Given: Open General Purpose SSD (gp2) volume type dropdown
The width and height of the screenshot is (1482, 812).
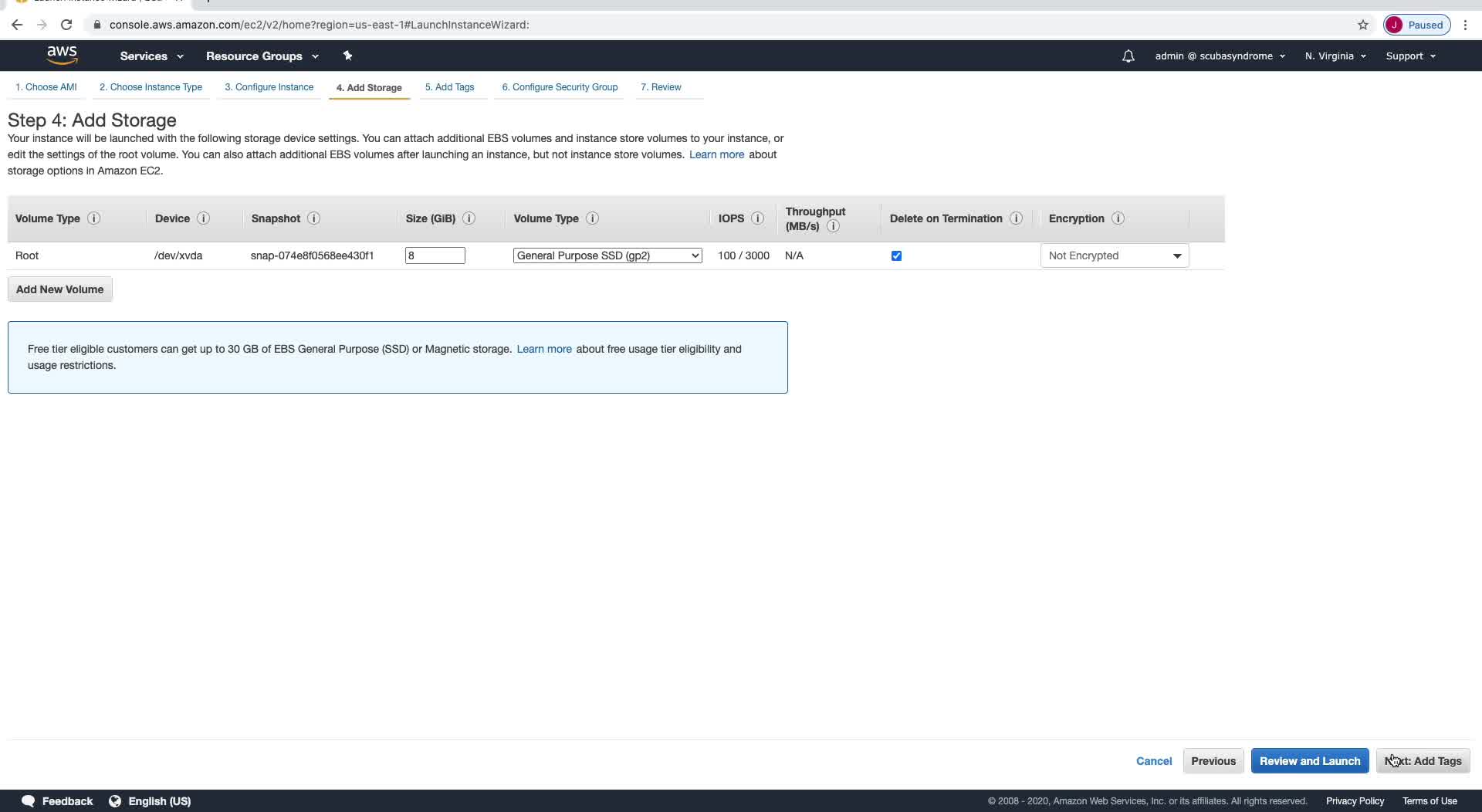Looking at the screenshot, I should 607,255.
